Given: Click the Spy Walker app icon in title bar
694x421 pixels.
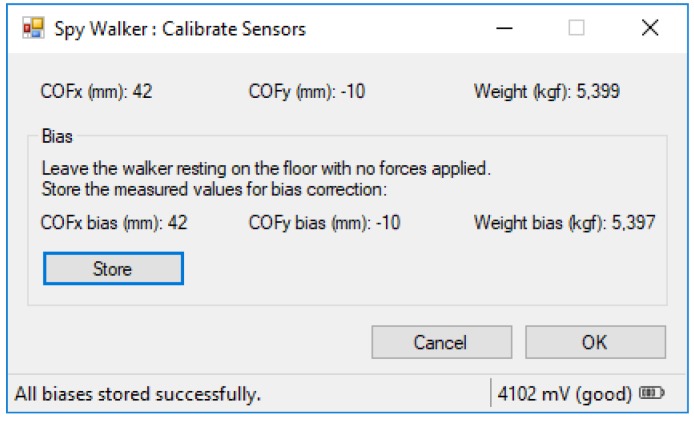Looking at the screenshot, I should pos(34,28).
